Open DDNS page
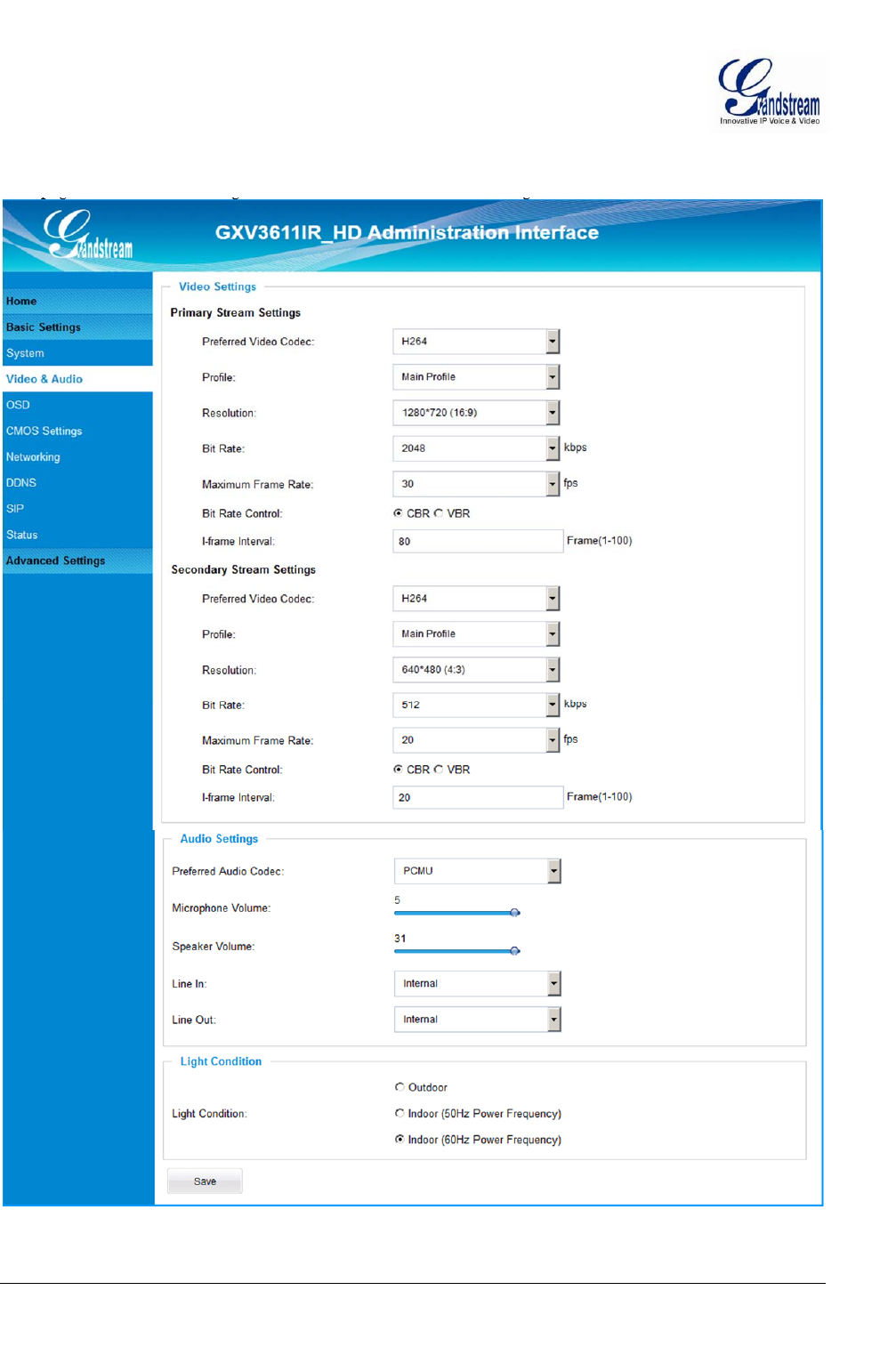The width and height of the screenshot is (896, 1371). point(77,482)
